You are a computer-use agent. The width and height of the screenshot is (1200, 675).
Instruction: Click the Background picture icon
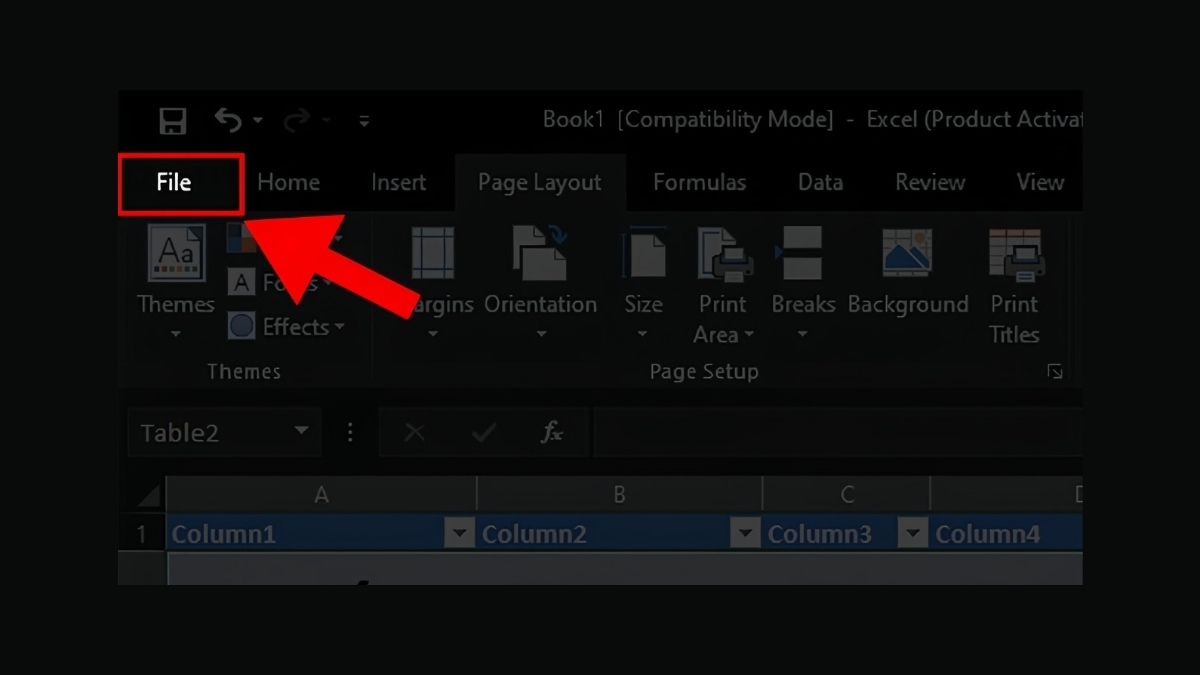click(x=907, y=253)
